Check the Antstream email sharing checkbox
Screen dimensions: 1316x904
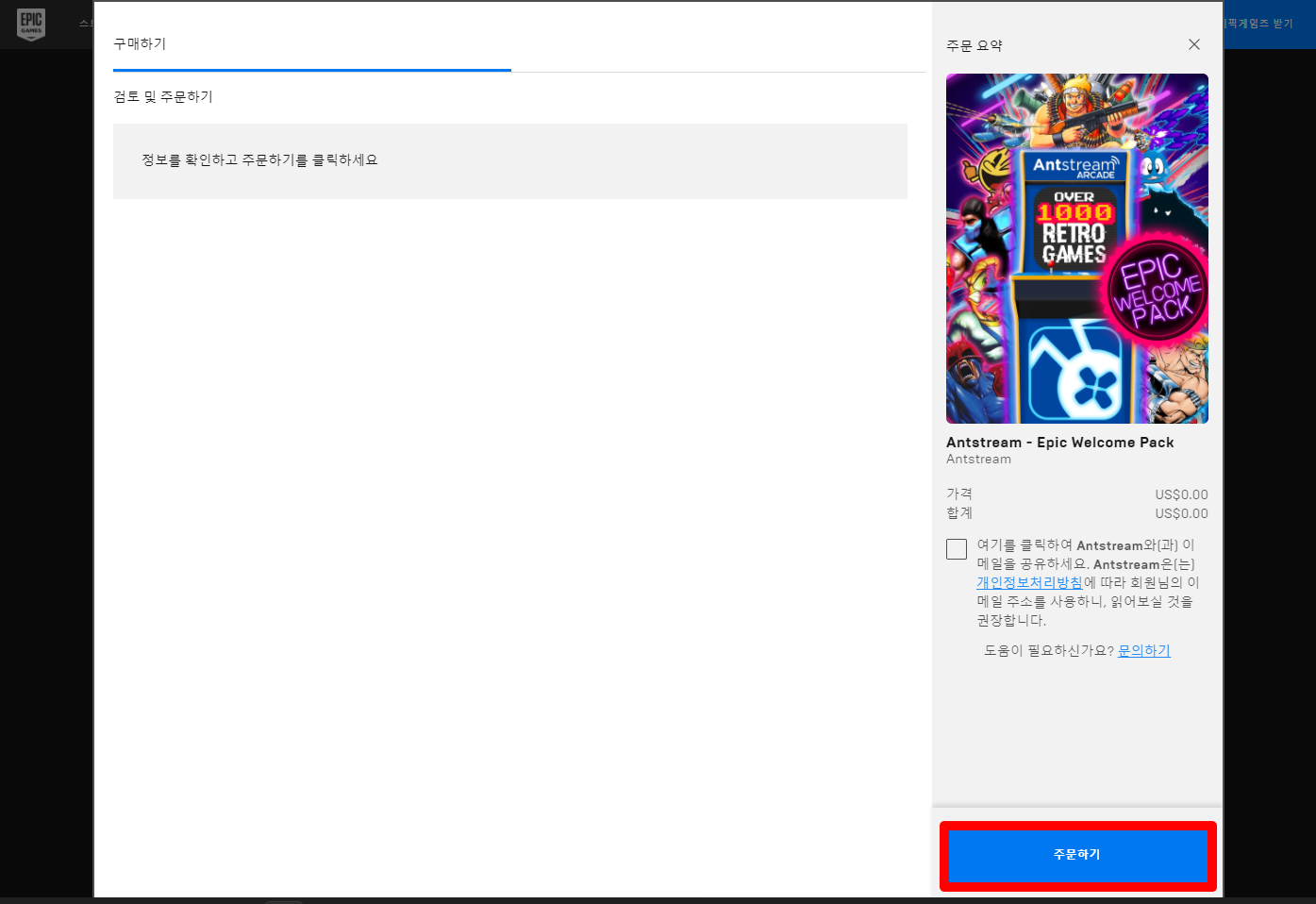pos(957,549)
